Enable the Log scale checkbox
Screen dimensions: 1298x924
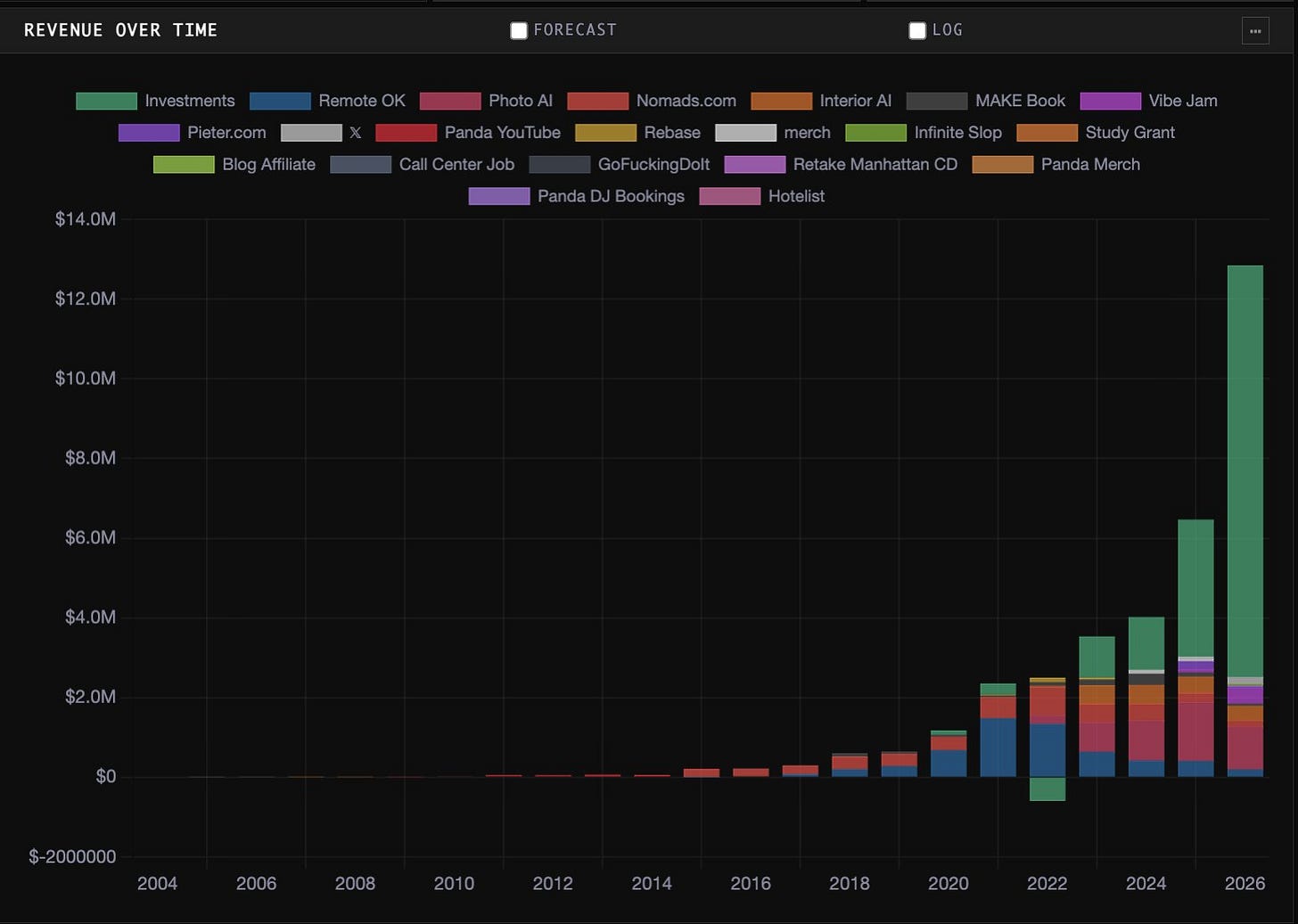917,30
